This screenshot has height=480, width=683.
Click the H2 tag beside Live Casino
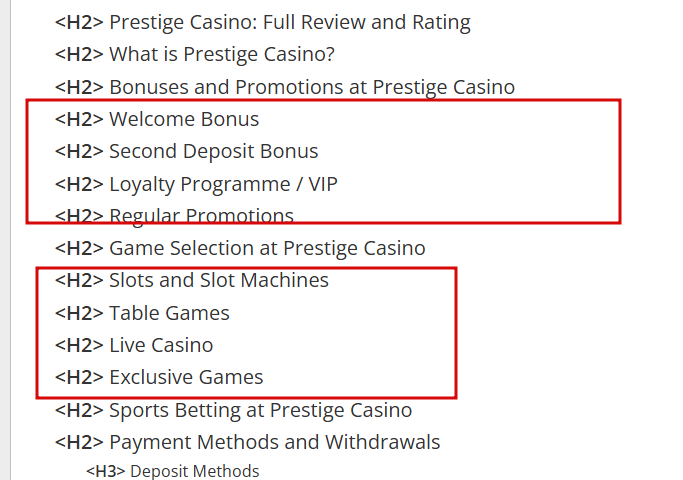coord(79,345)
